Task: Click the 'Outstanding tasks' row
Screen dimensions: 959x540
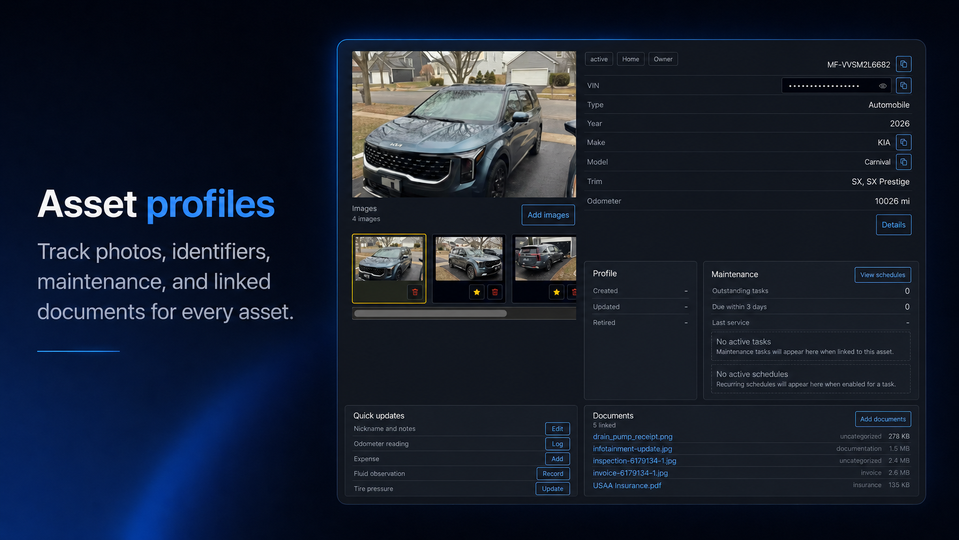Action: pos(810,291)
